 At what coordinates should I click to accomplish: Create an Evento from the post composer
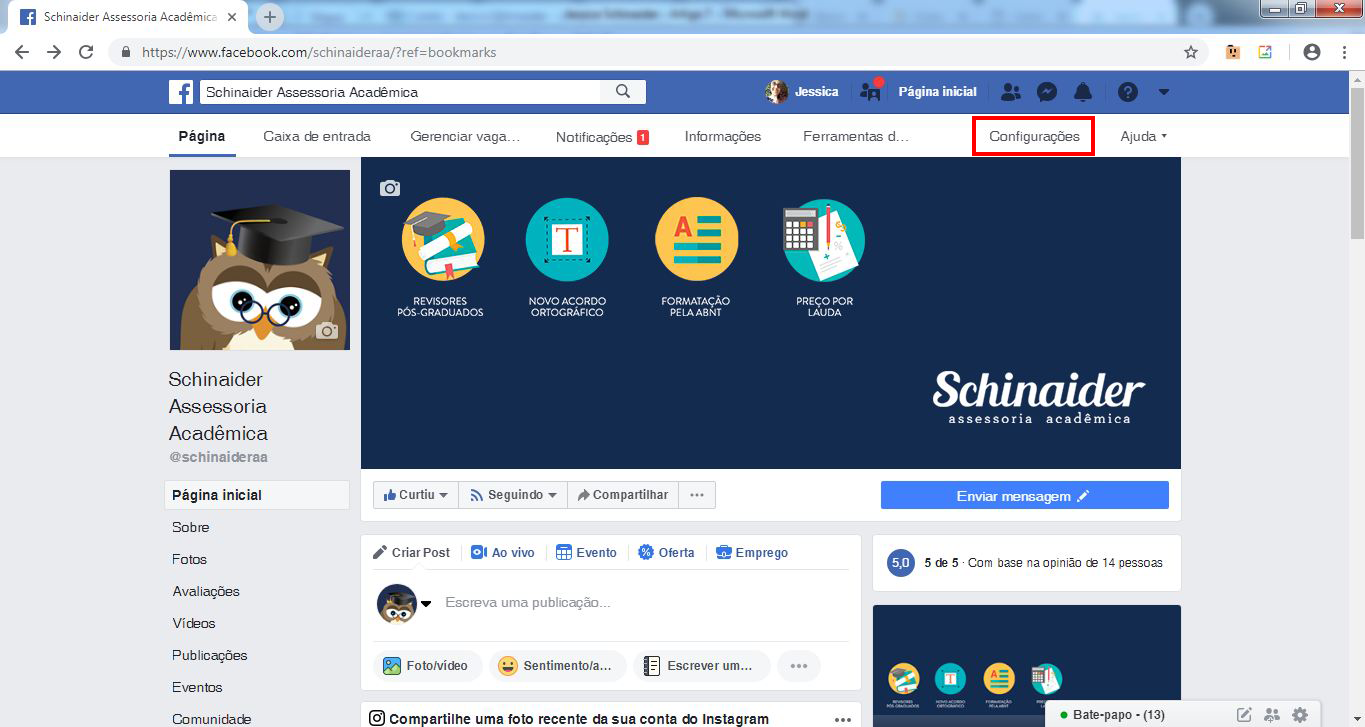click(x=586, y=552)
